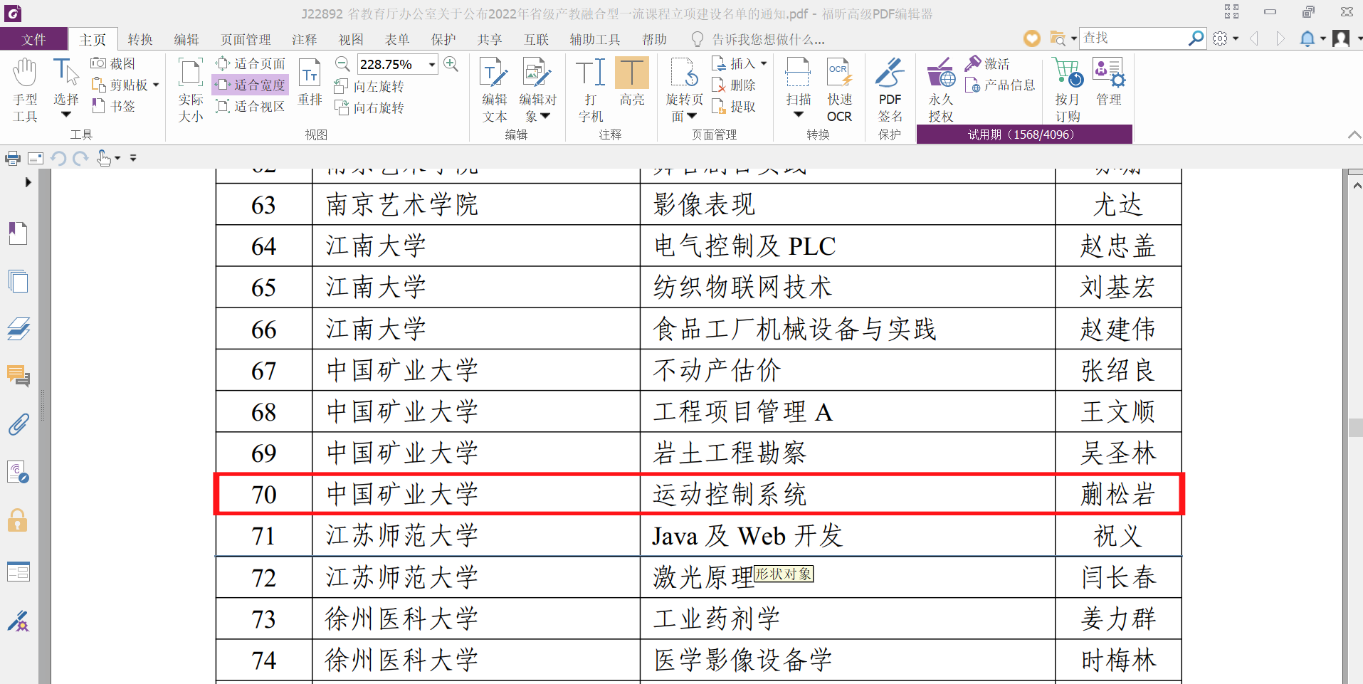Click the Edit Text (编辑文本) icon
Screen dimensions: 1363x684
tap(495, 89)
